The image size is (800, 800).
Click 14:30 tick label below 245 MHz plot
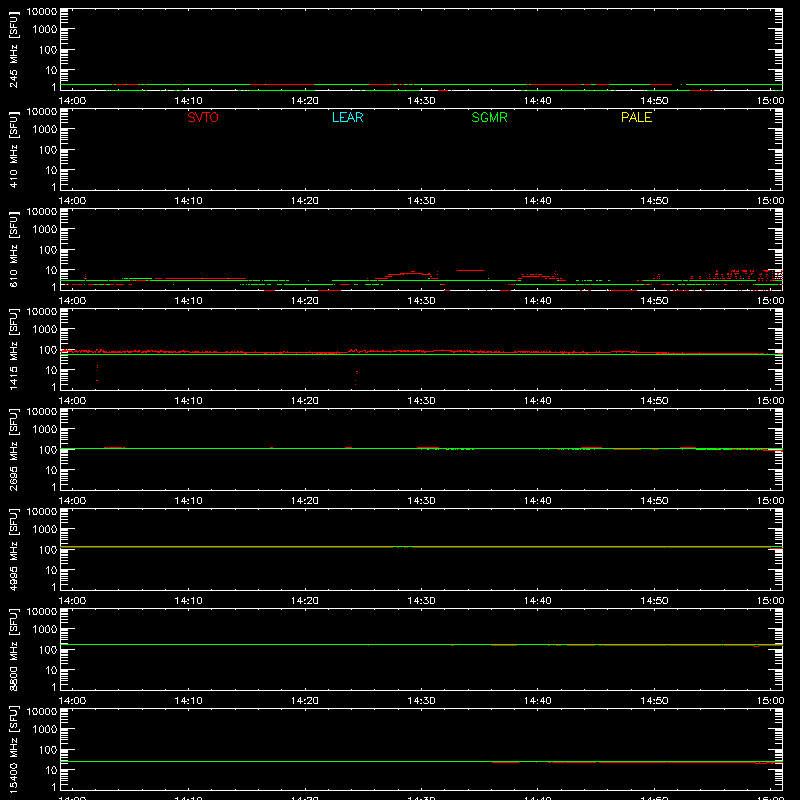point(421,101)
